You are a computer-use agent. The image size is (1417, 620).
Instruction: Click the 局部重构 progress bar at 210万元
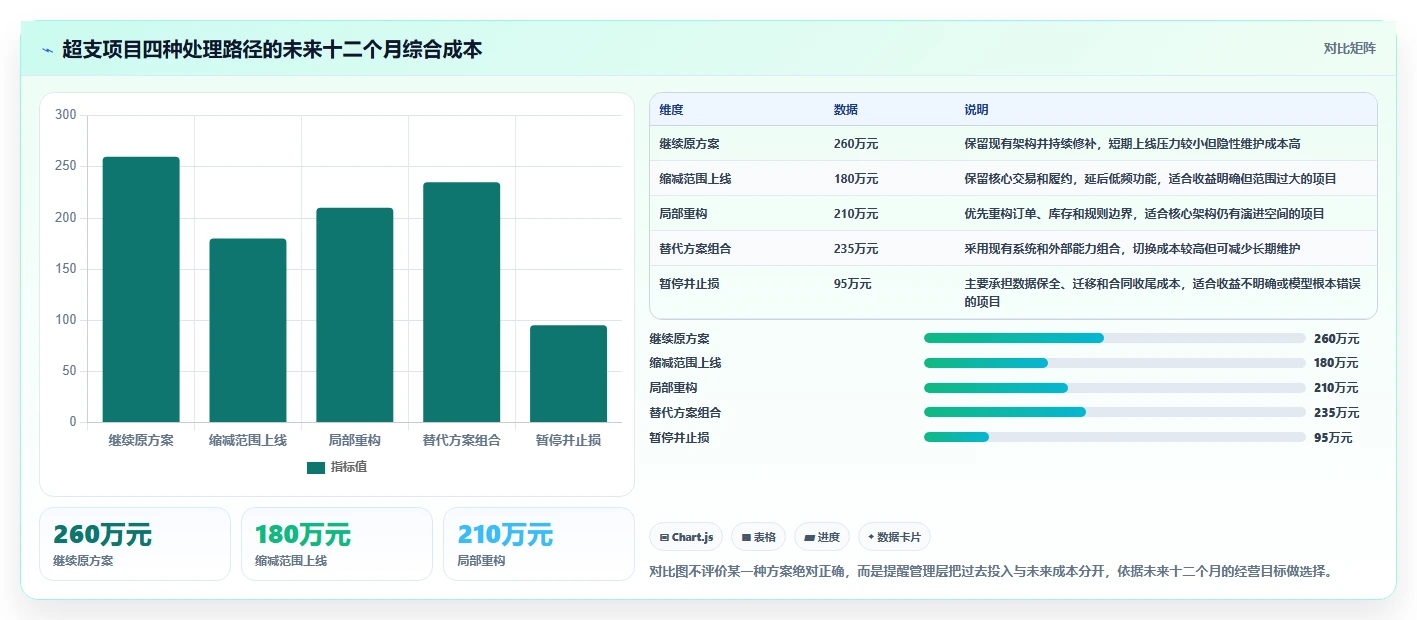tap(1115, 388)
